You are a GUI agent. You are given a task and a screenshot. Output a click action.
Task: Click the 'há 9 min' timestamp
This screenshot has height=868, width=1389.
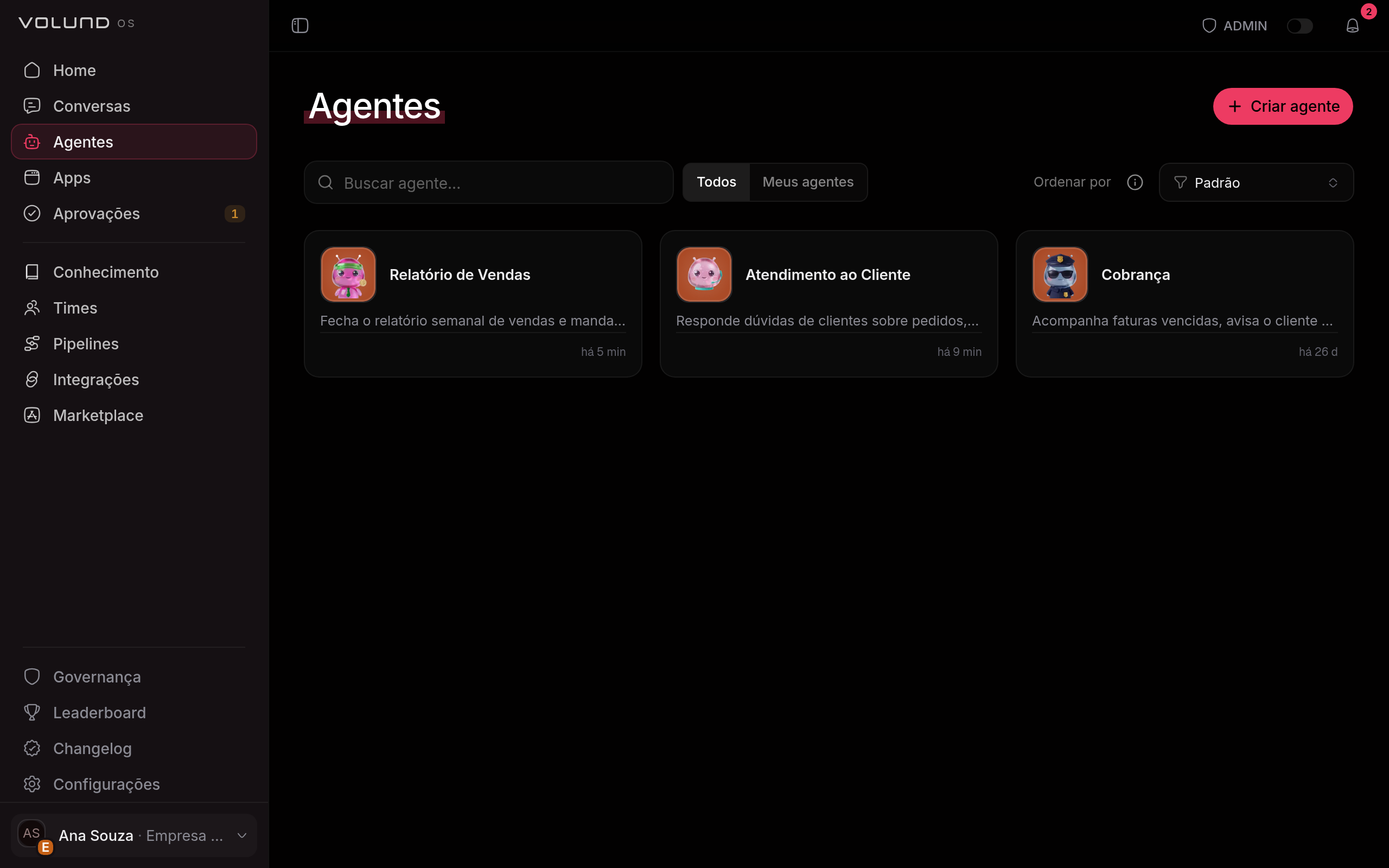[x=959, y=352]
